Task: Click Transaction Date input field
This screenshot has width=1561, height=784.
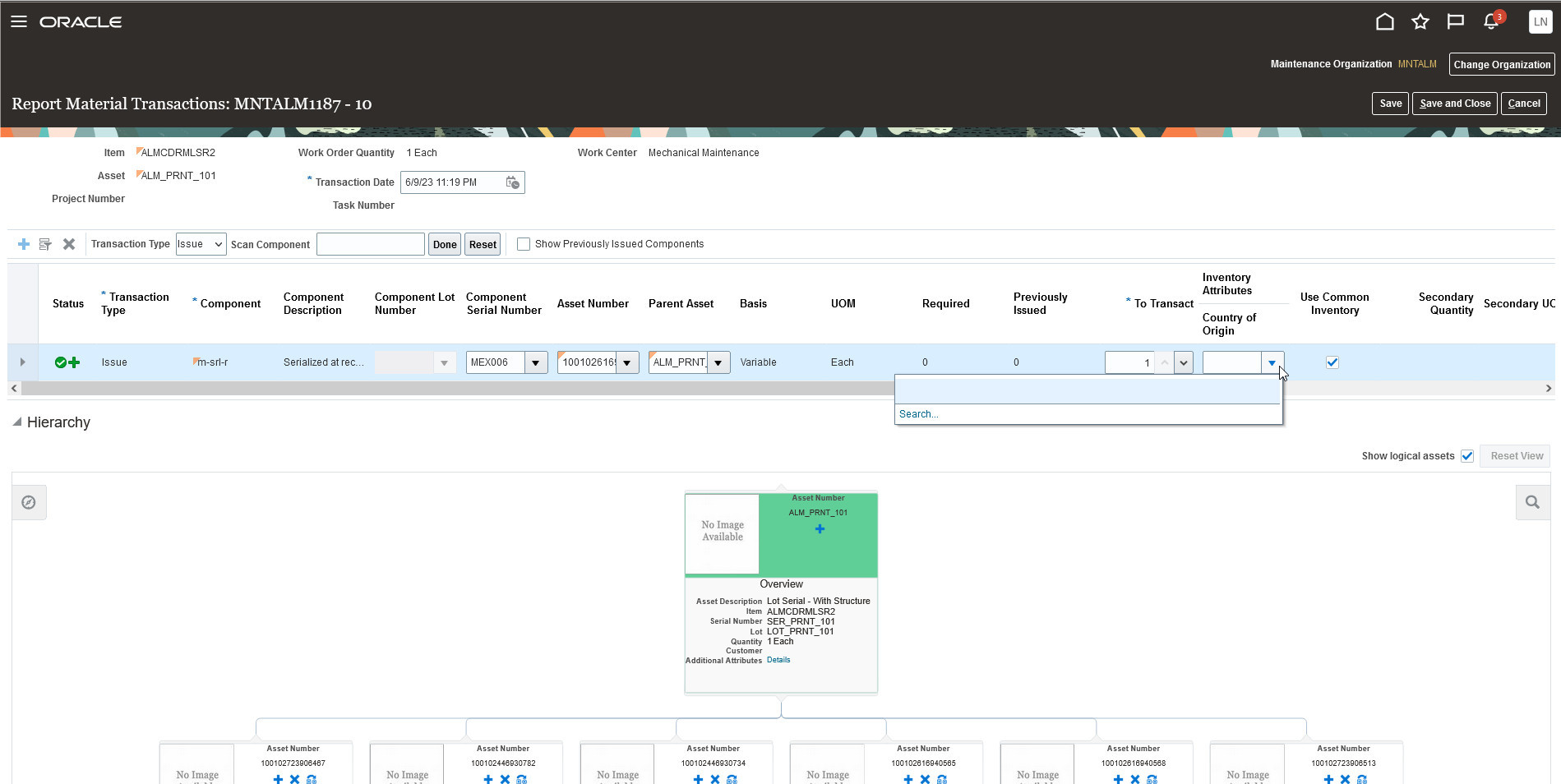Action: pyautogui.click(x=451, y=182)
